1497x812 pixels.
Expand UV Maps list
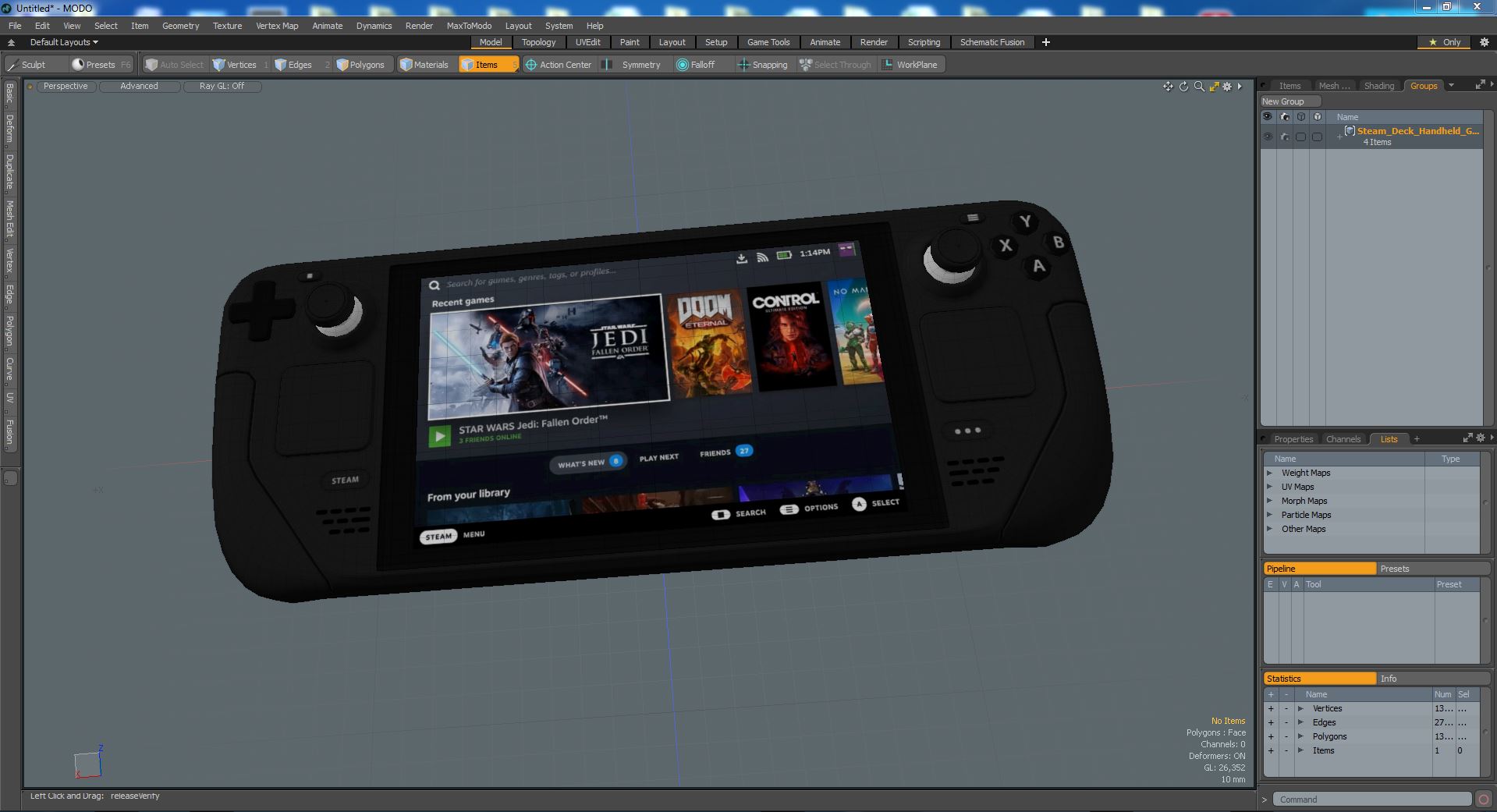click(1269, 487)
